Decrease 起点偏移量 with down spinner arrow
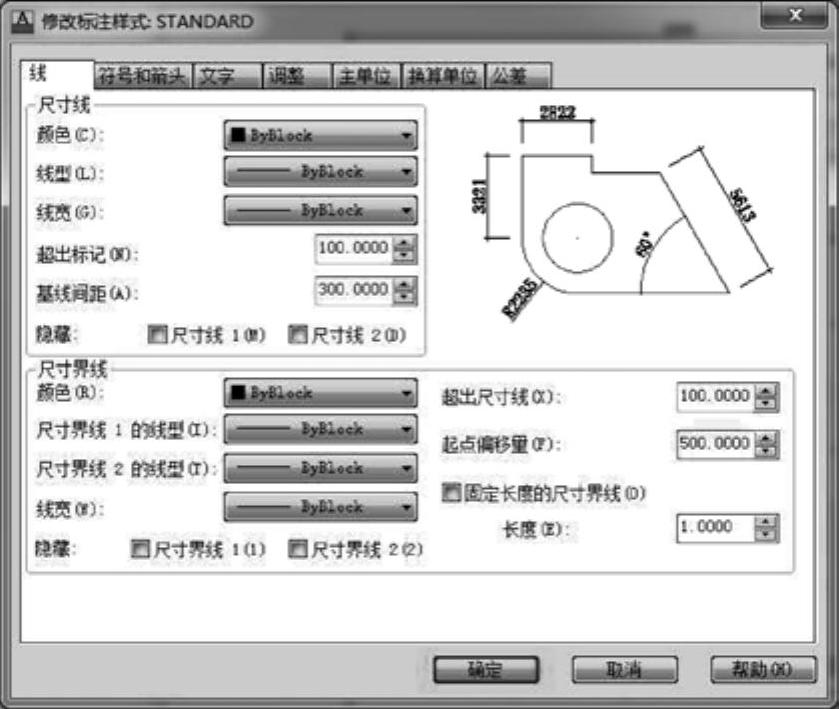 coord(766,452)
